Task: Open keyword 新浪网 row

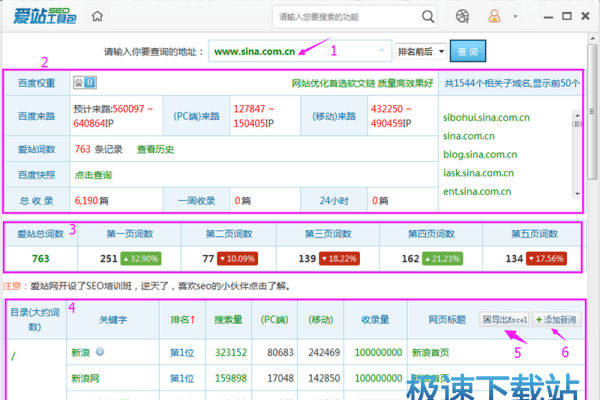Action: coord(85,379)
